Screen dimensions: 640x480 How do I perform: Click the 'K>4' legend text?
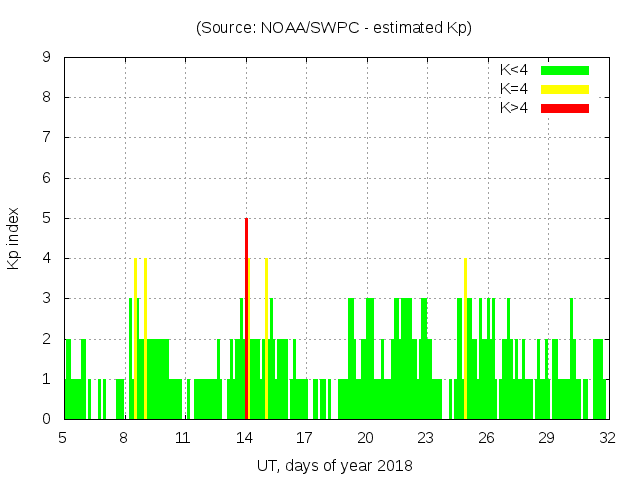point(515,107)
